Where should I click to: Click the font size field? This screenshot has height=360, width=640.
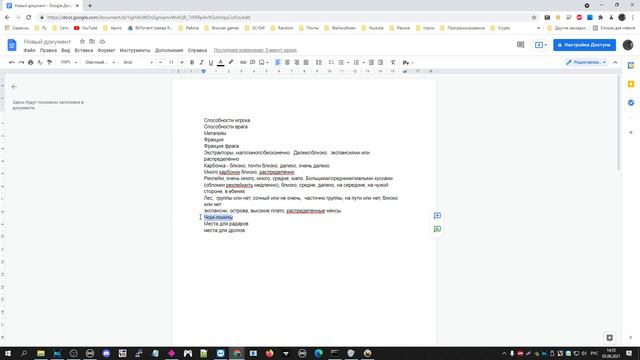click(x=171, y=62)
